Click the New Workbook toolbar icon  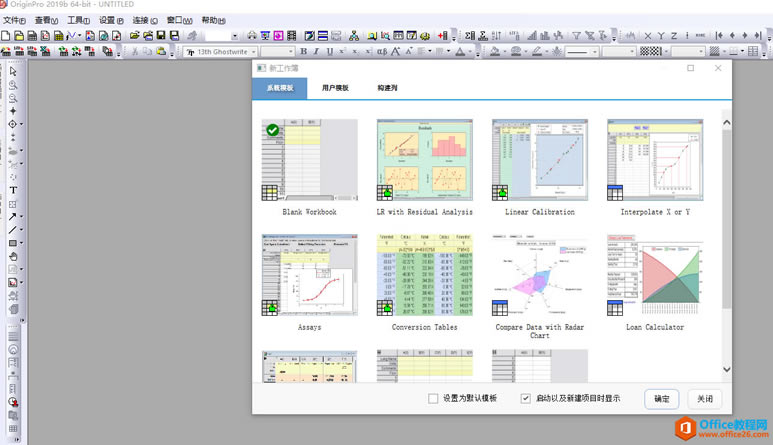coord(32,35)
